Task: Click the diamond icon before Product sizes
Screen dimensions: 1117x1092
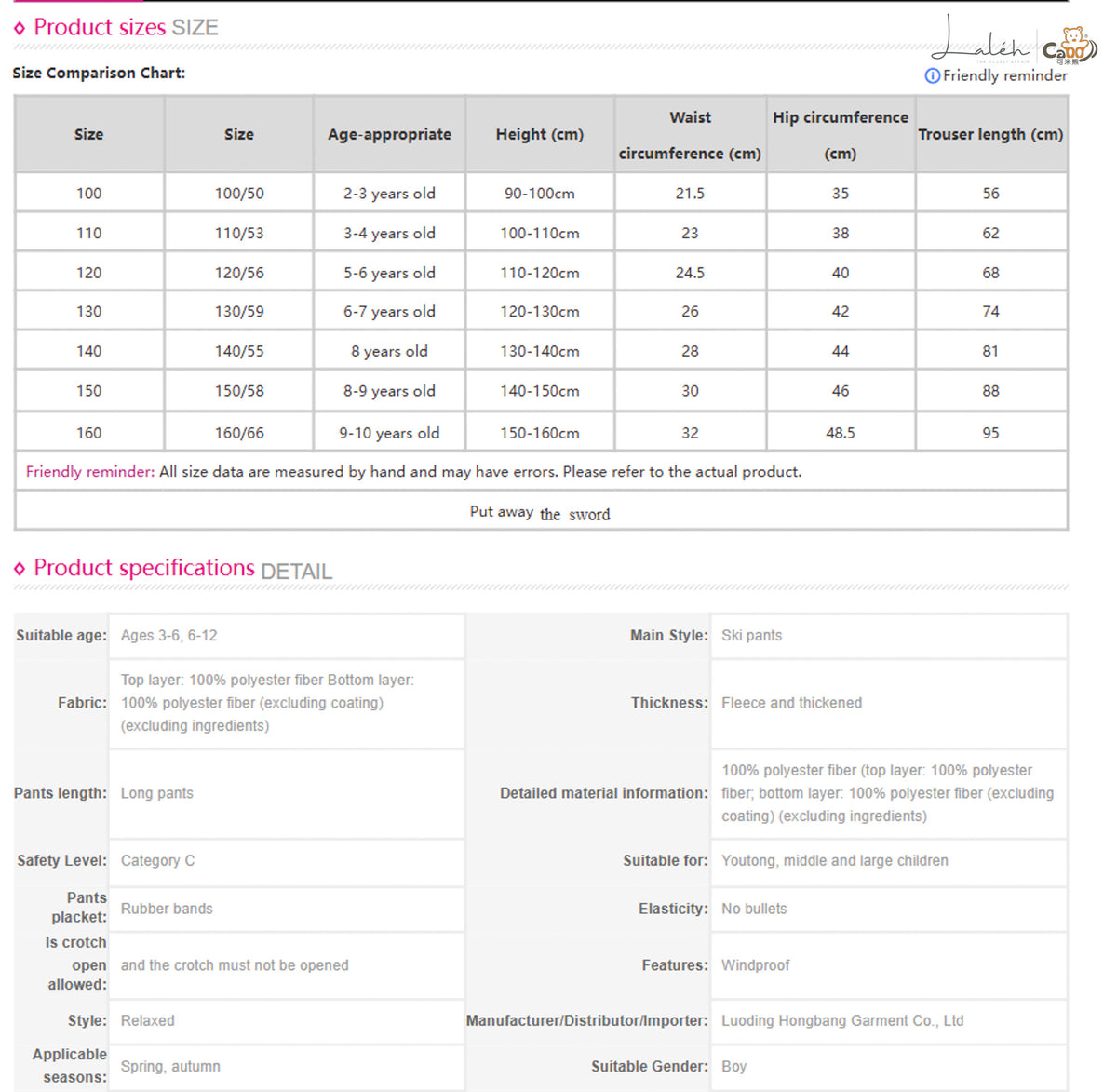Action: tap(20, 29)
